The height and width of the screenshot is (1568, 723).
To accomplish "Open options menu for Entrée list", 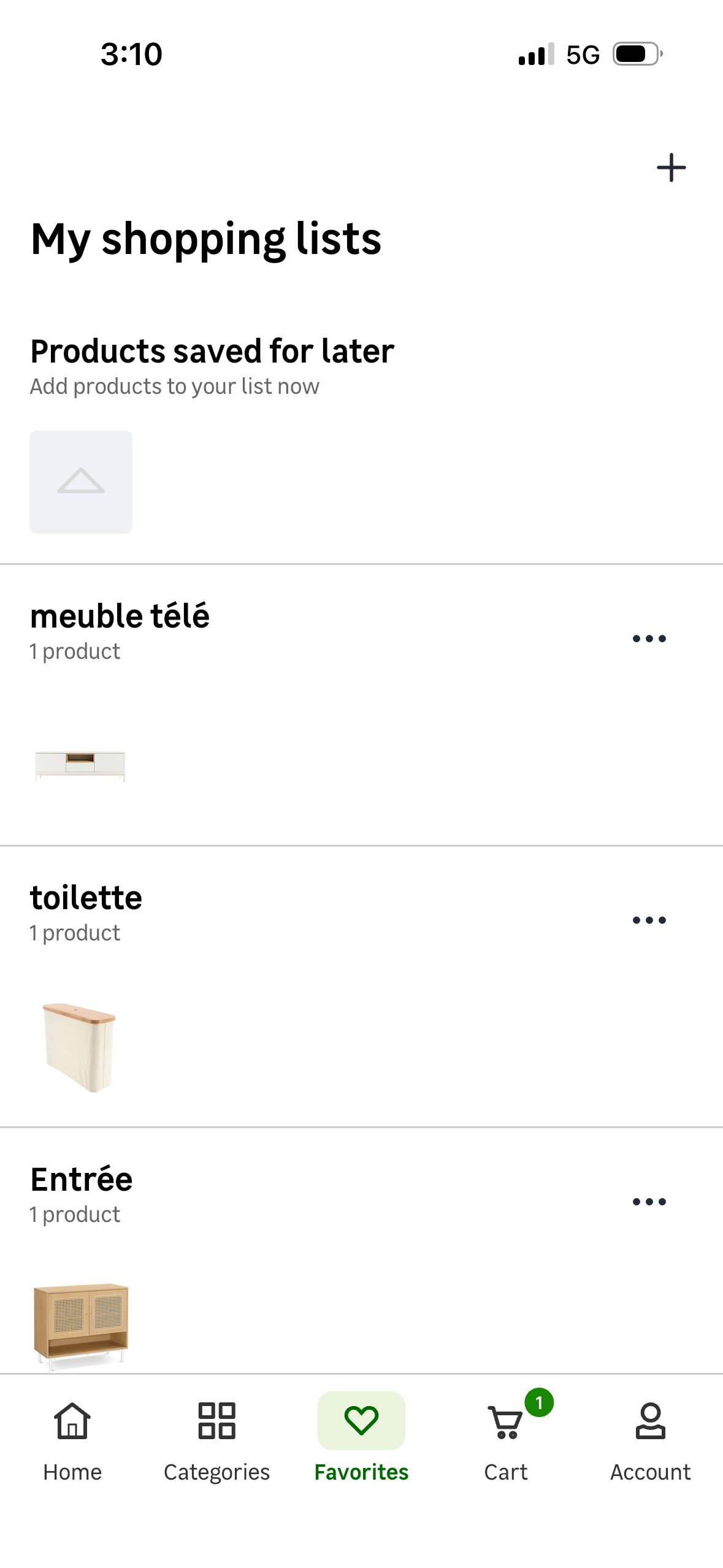I will pos(649,1202).
